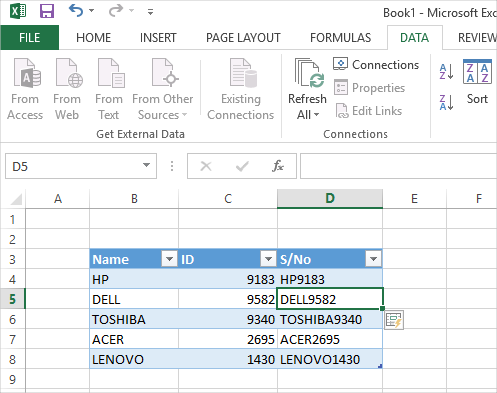Viewport: 497px width, 393px height.
Task: Expand the From Other Sources menu
Action: point(162,89)
